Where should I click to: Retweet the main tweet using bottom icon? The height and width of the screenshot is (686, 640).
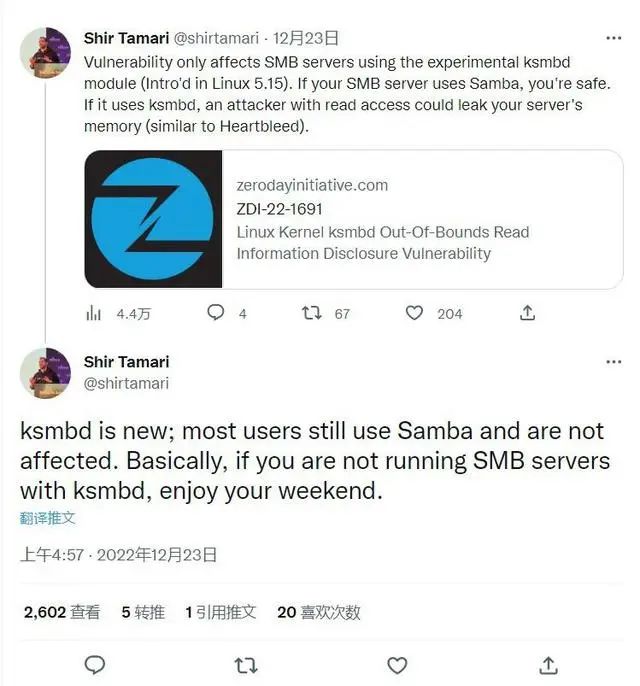[x=245, y=664]
